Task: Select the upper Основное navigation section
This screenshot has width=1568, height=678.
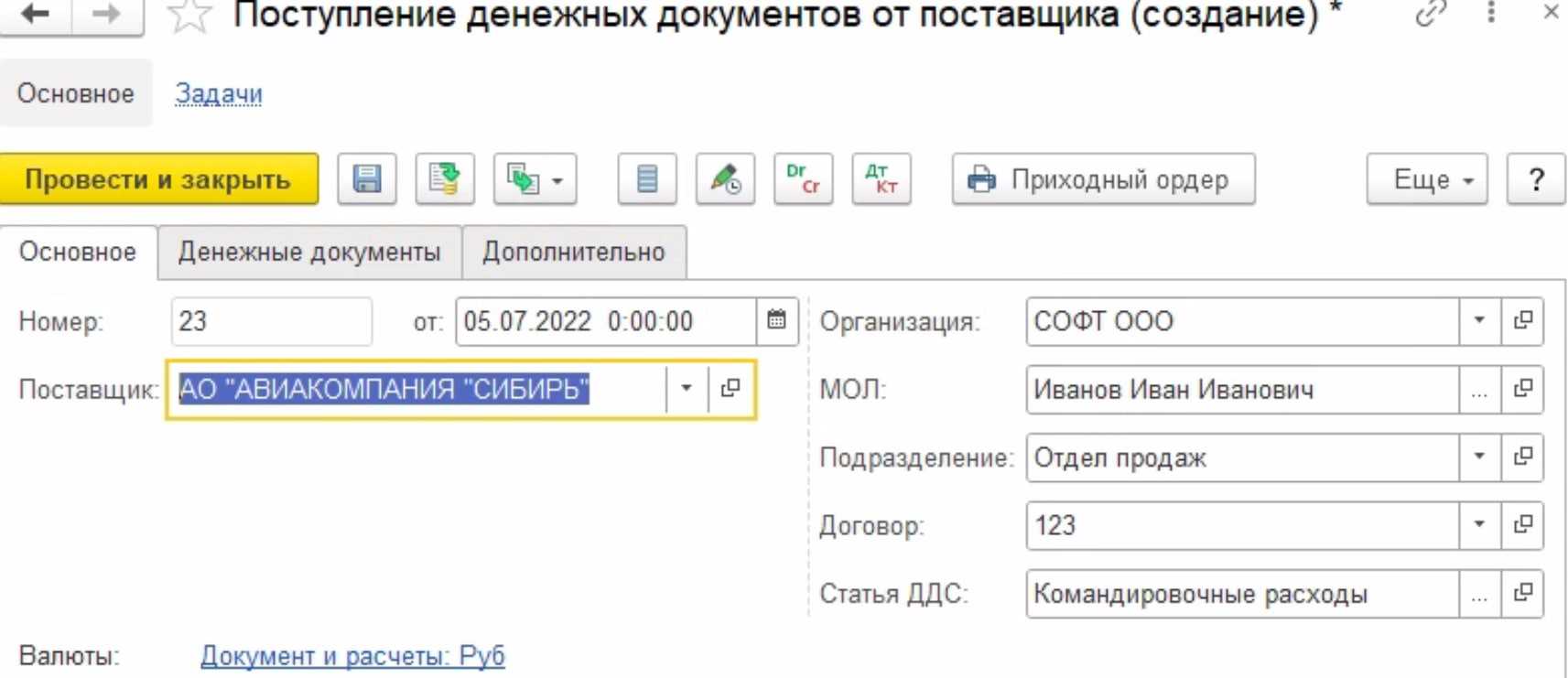Action: (x=76, y=93)
